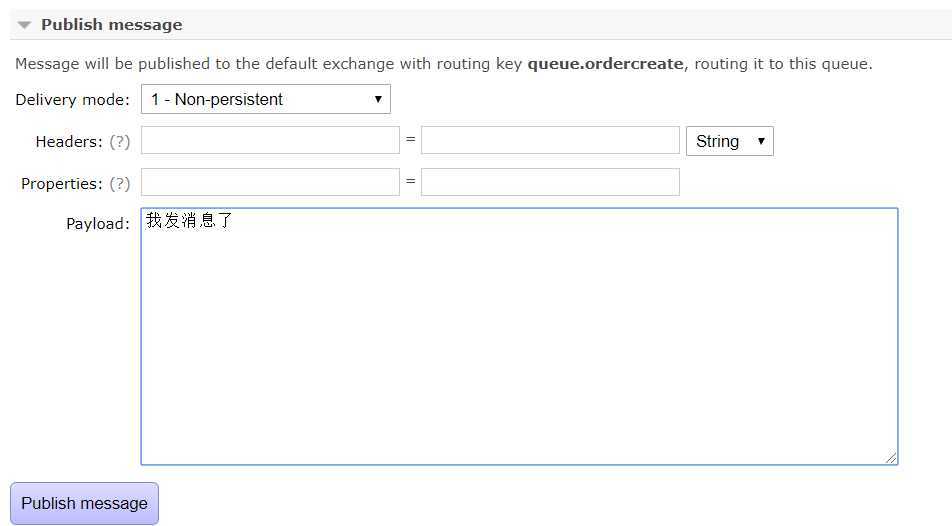The height and width of the screenshot is (526, 952).
Task: Click the Payload resize grip corner
Action: pyautogui.click(x=891, y=458)
